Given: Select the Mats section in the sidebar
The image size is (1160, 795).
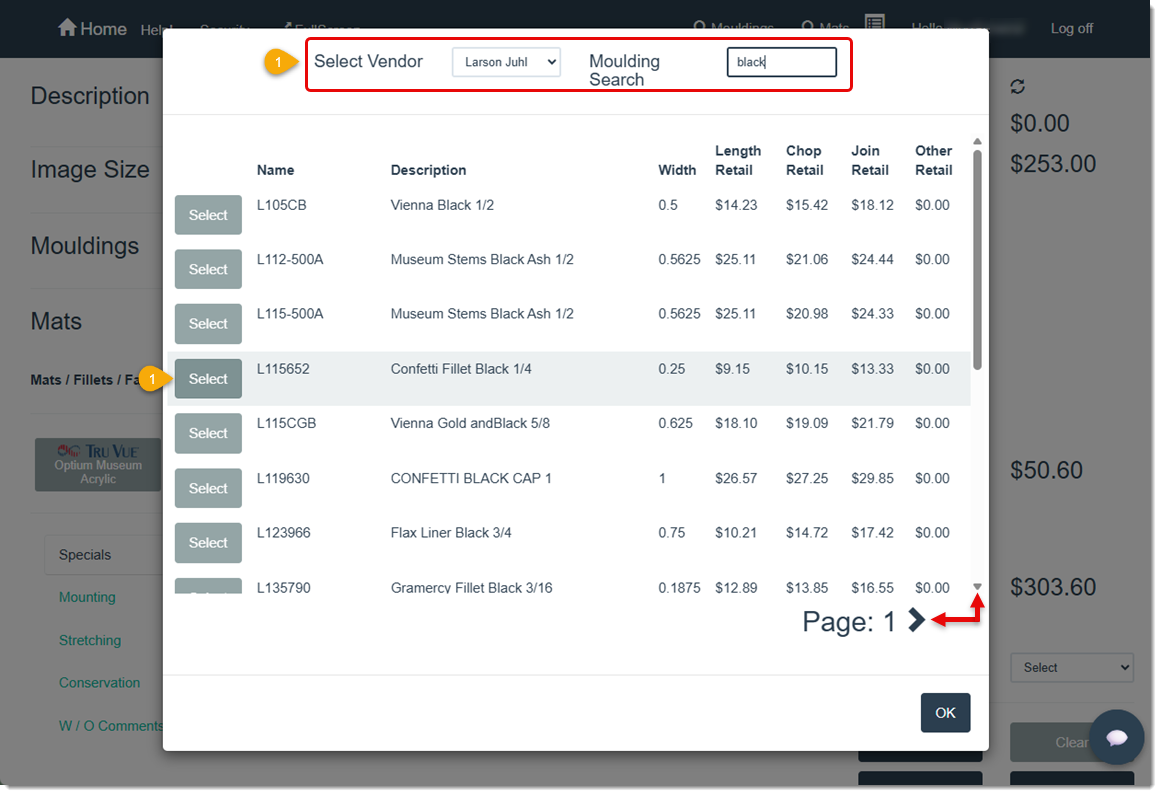Looking at the screenshot, I should click(x=55, y=321).
